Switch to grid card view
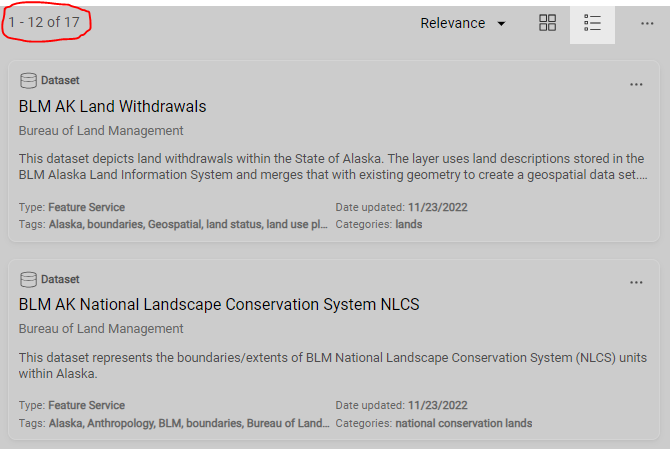This screenshot has height=449, width=670. pyautogui.click(x=547, y=23)
